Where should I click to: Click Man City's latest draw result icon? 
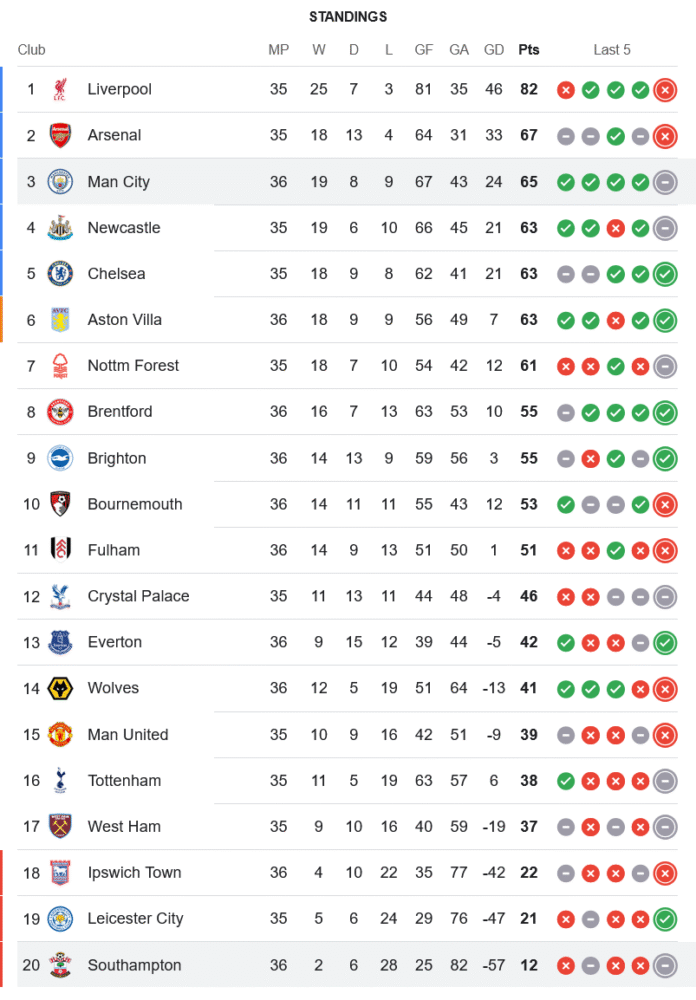click(665, 182)
